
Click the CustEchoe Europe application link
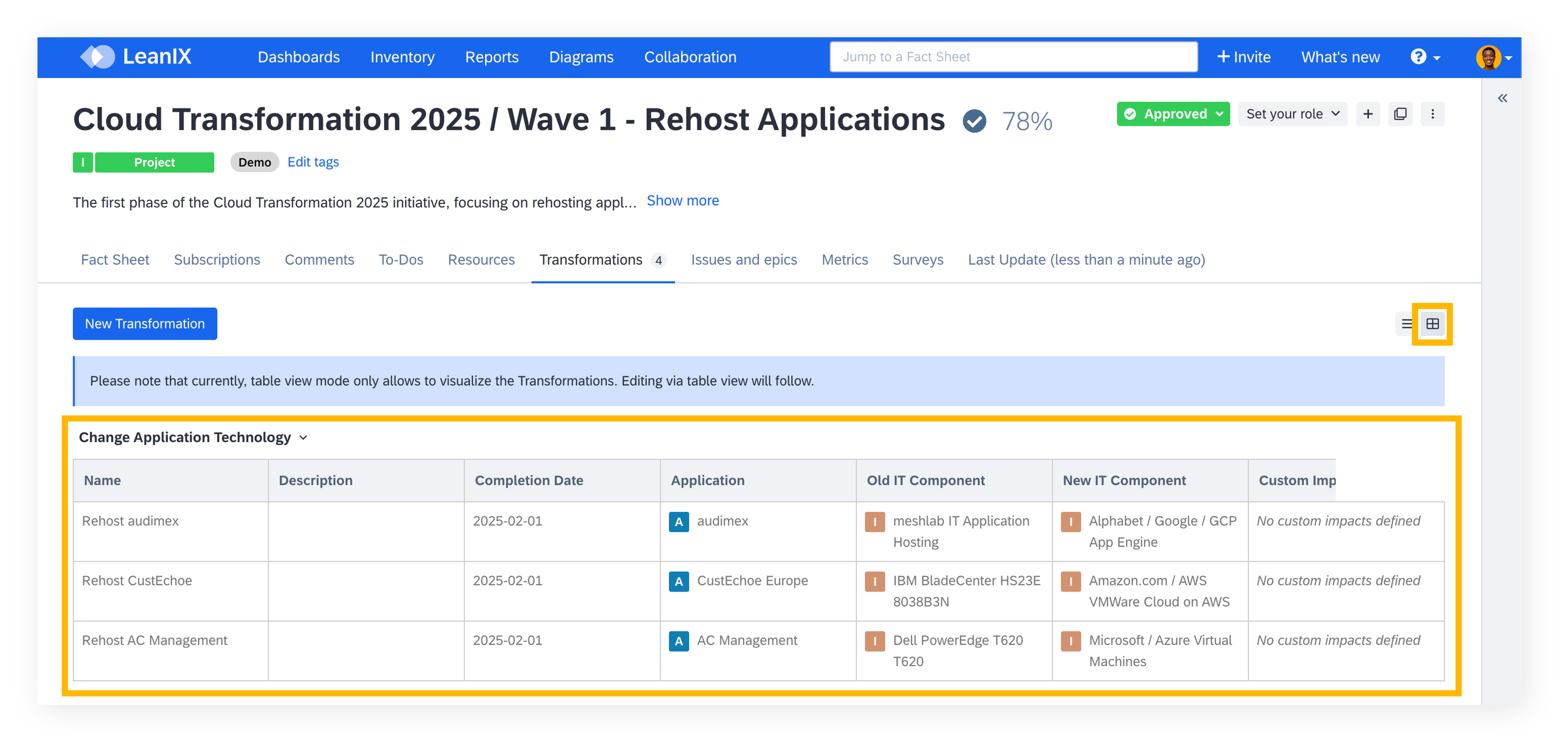[x=752, y=581]
